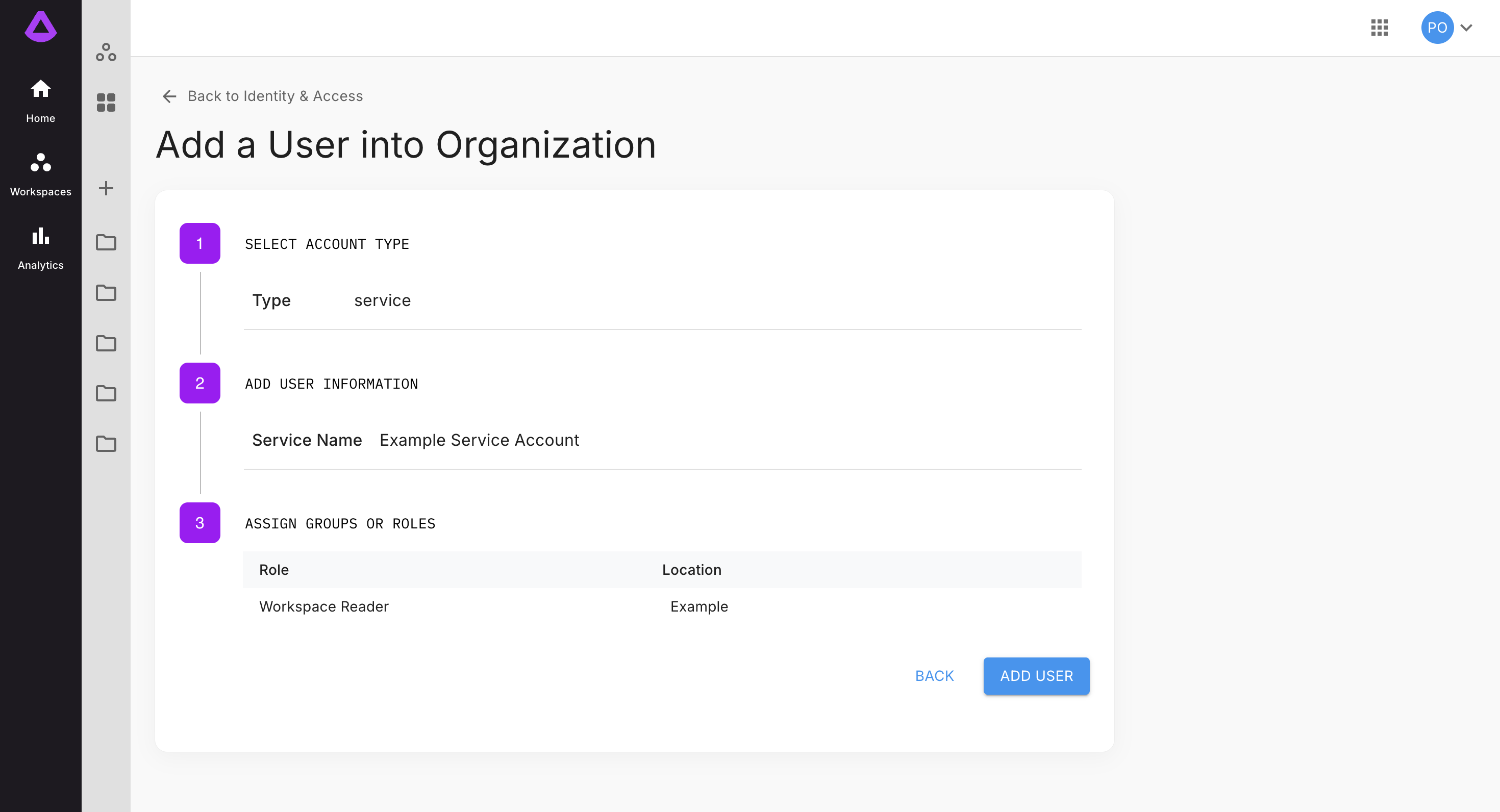Jump to step 1 Select Account Type
The image size is (1500, 812).
[199, 243]
